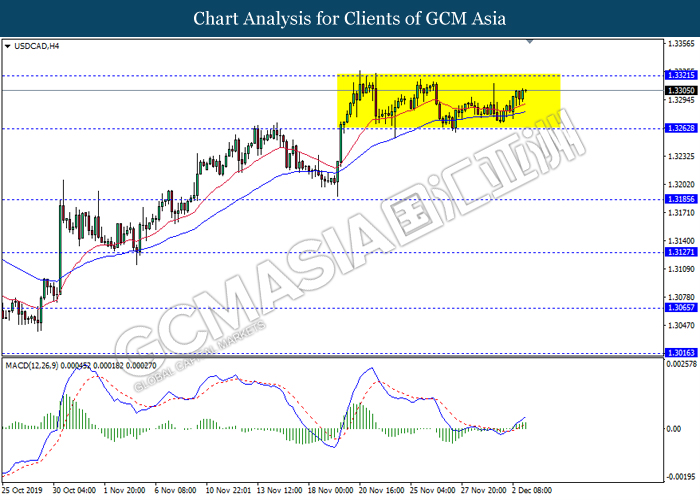The height and width of the screenshot is (500, 700).
Task: Click the chart shift triangle marker at top
Action: 529,42
